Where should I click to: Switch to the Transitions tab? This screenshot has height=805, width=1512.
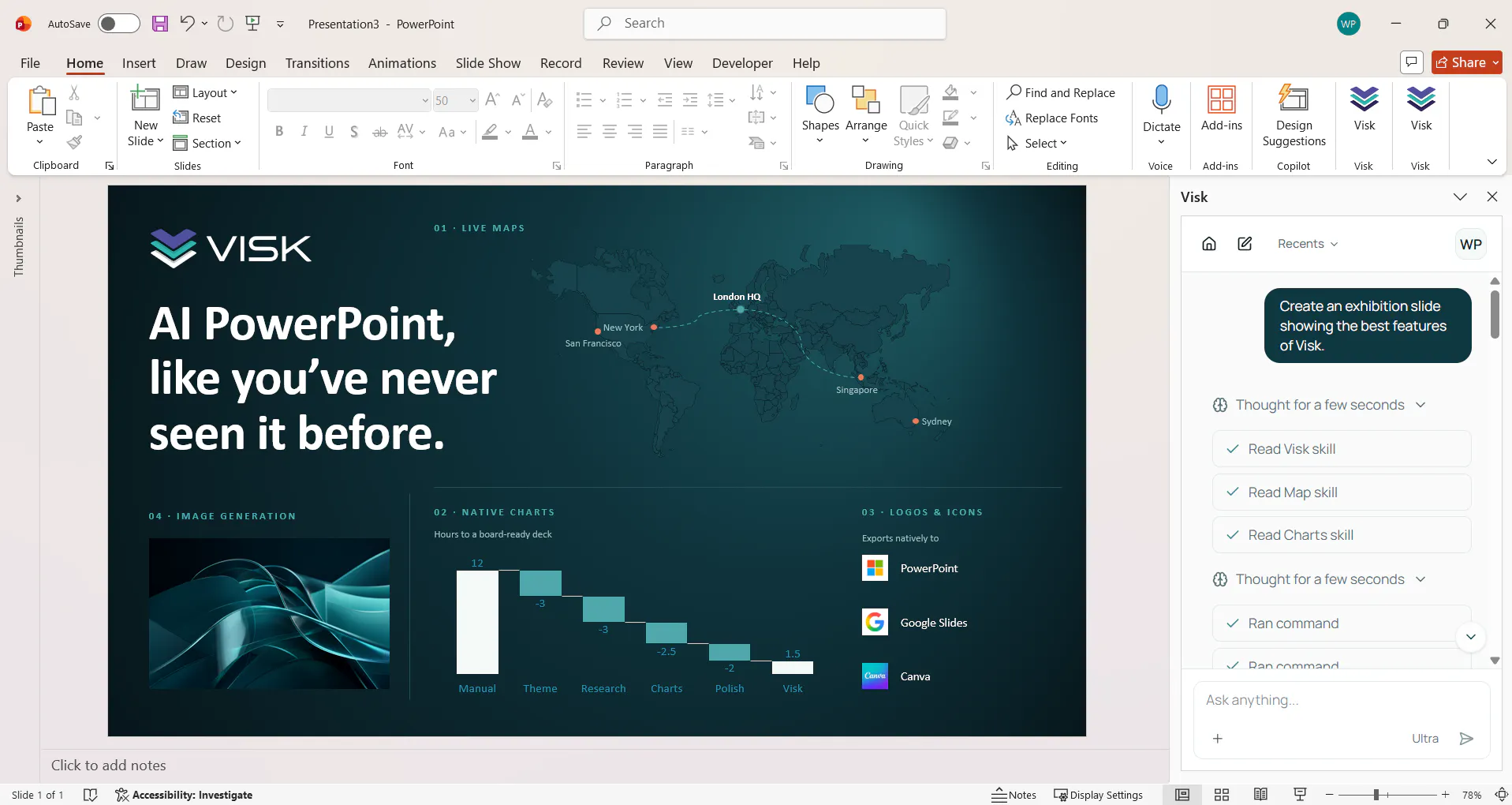(x=317, y=63)
